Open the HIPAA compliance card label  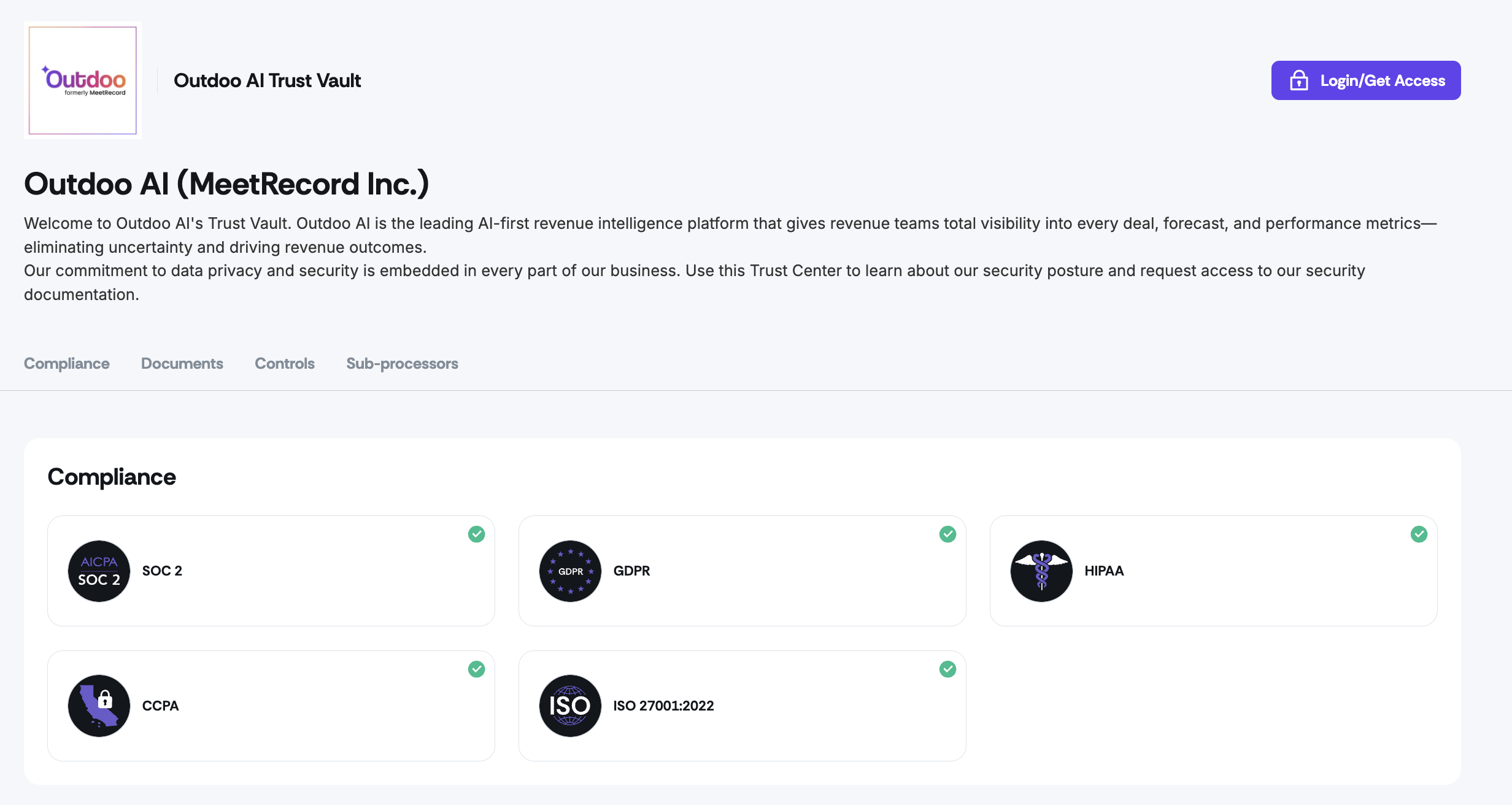coord(1104,571)
